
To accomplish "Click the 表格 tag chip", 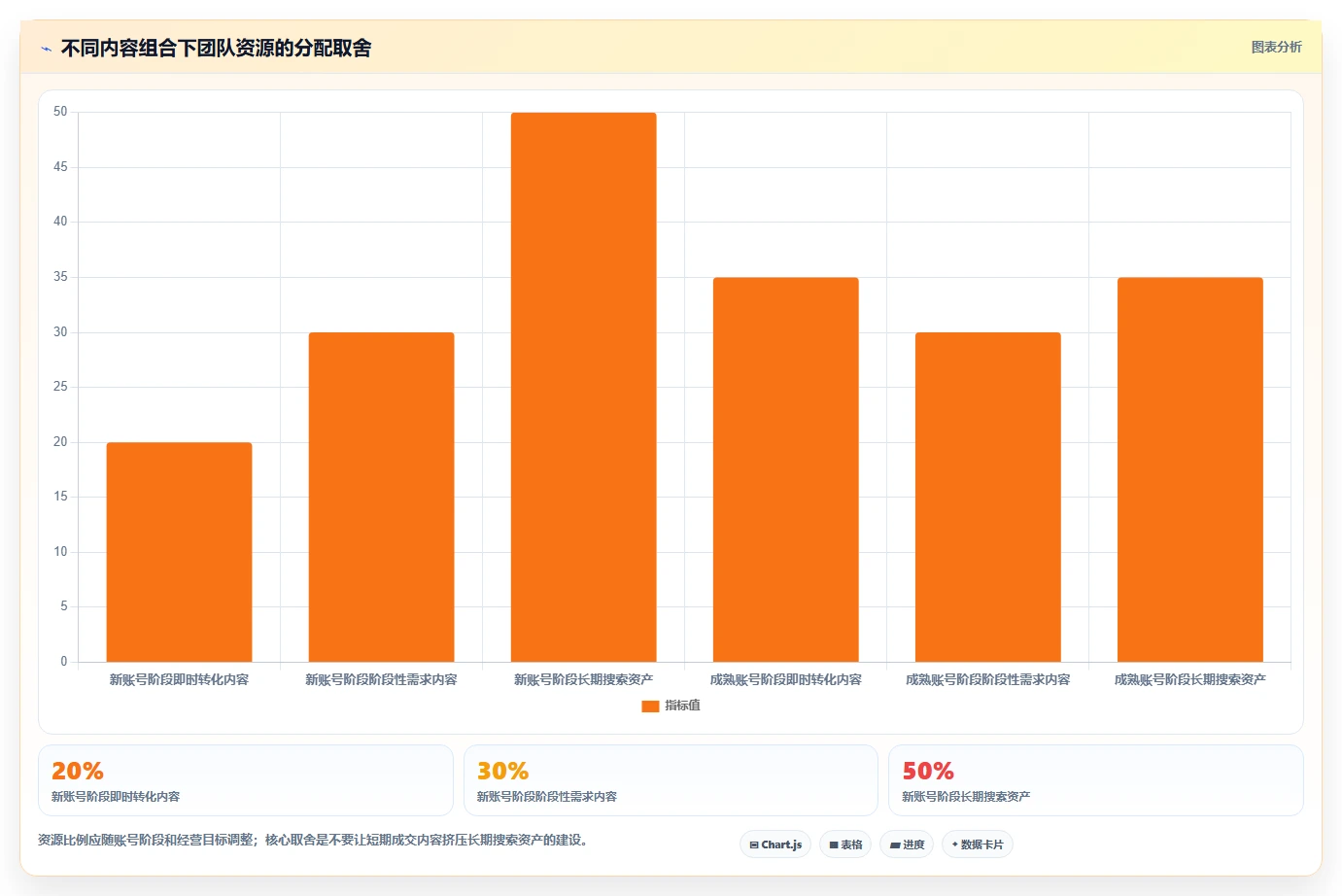I will coord(845,844).
